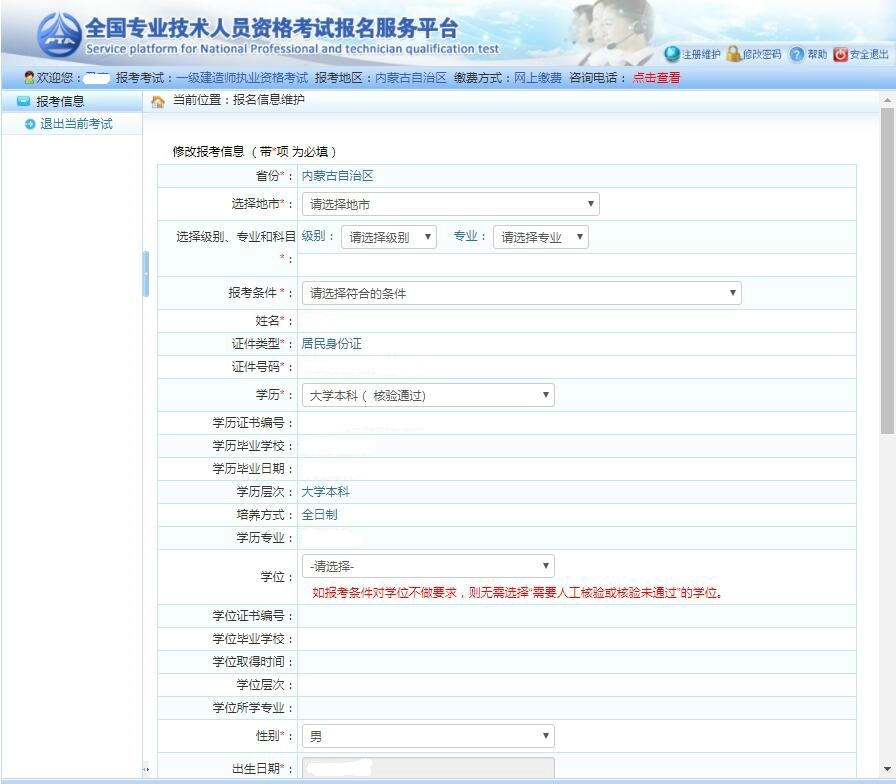
Task: Open the 请选择地市 city dropdown
Action: coord(450,204)
